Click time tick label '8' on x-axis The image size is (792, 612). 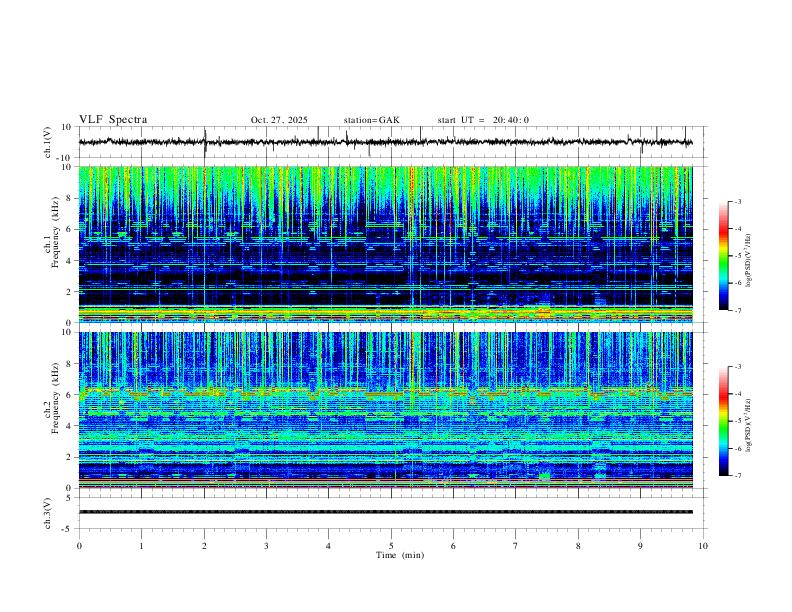(x=578, y=546)
